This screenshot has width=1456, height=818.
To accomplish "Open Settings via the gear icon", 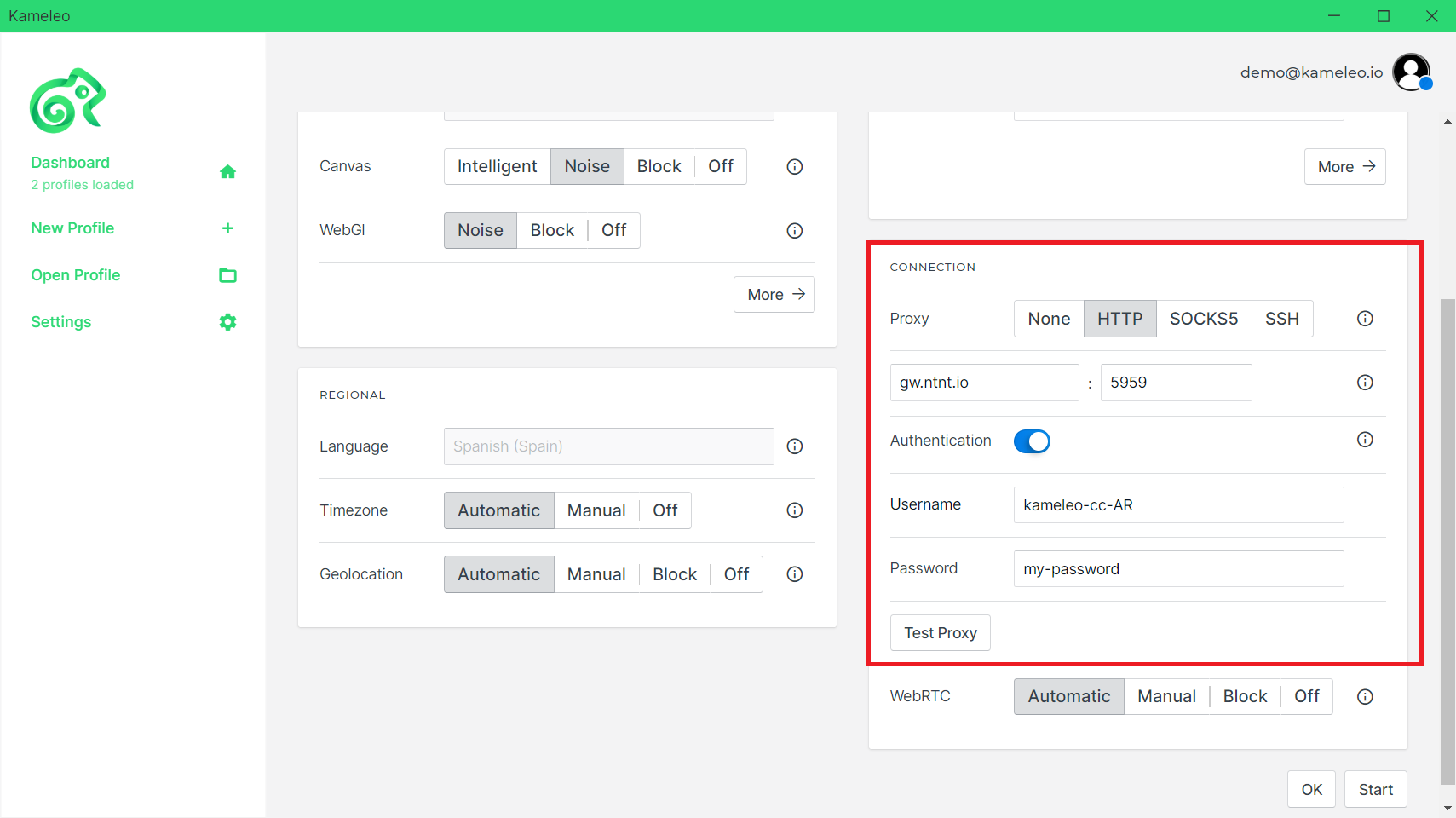I will (227, 321).
